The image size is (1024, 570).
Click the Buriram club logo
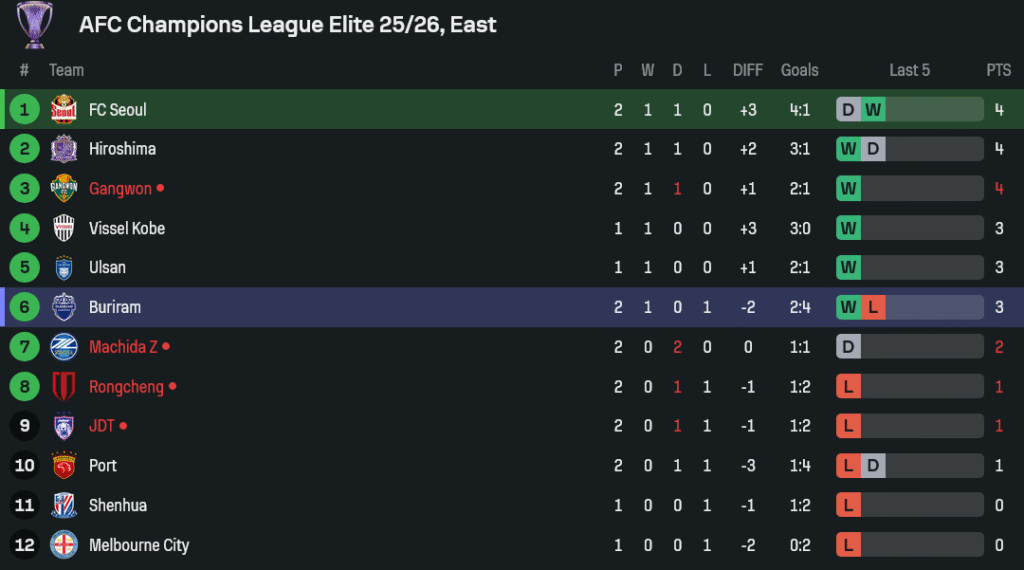point(63,307)
